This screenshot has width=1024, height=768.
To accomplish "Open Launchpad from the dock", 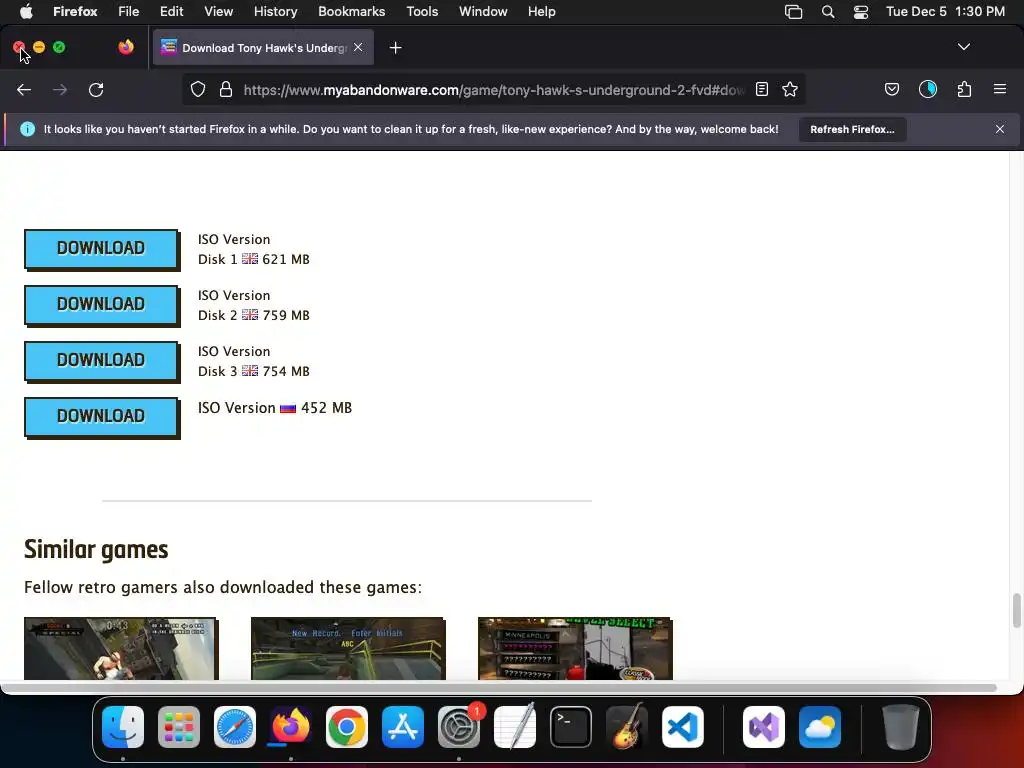I will [x=179, y=727].
